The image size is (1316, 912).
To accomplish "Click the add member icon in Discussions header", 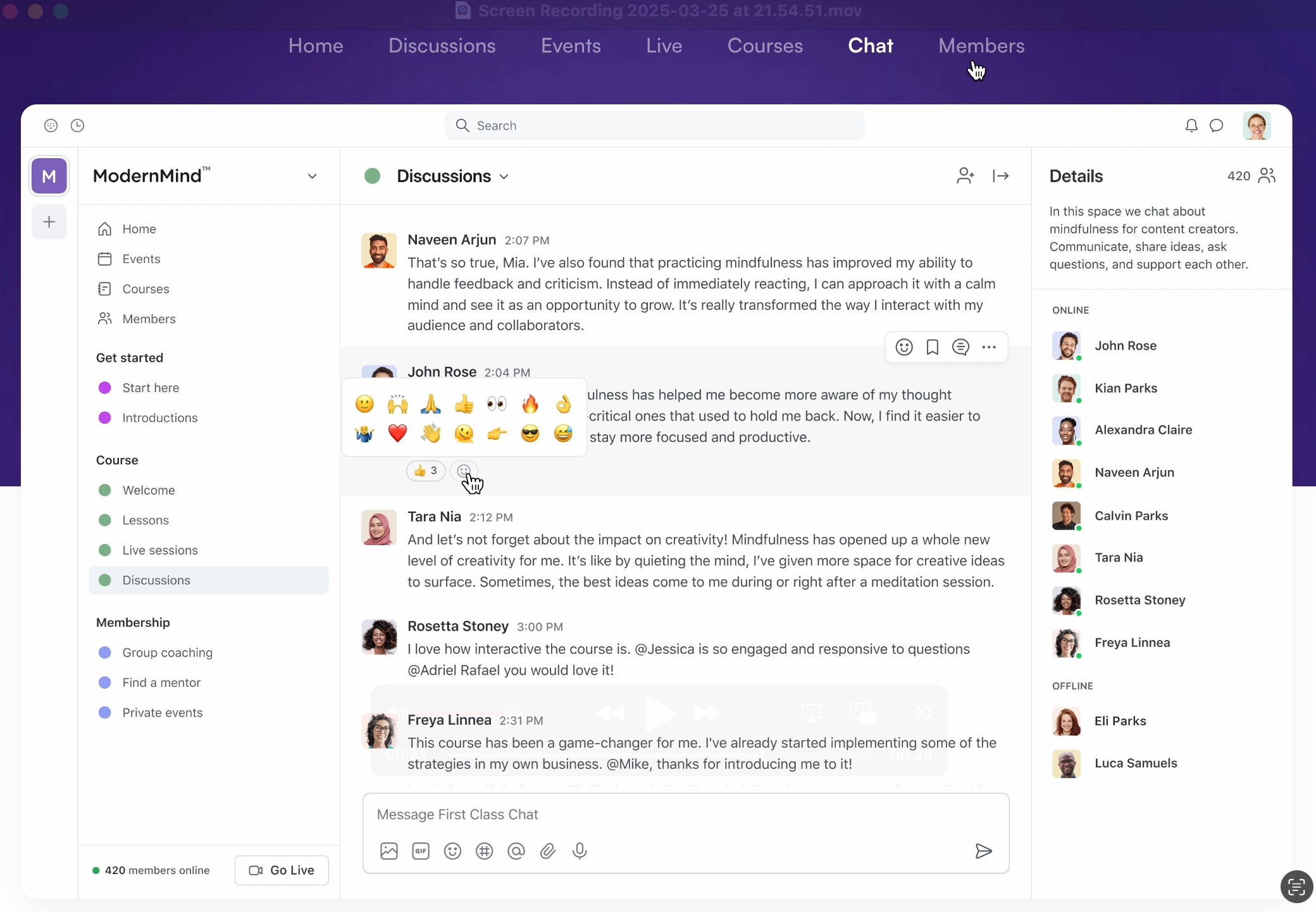I will point(965,176).
